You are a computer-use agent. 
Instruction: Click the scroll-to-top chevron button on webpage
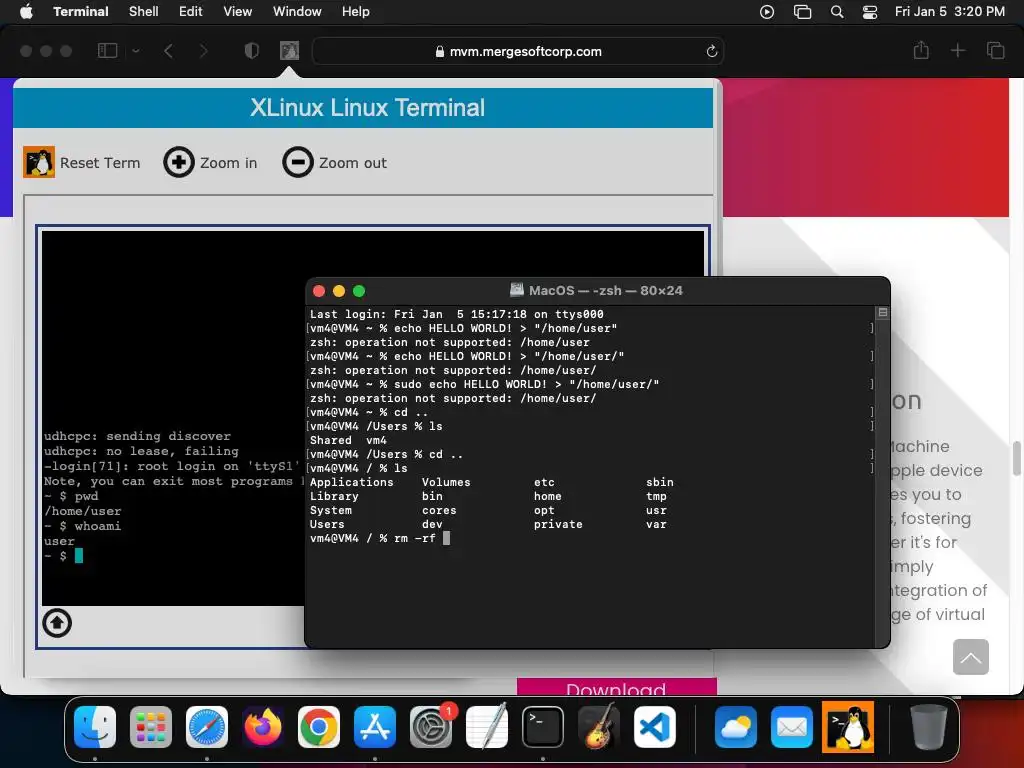(970, 657)
